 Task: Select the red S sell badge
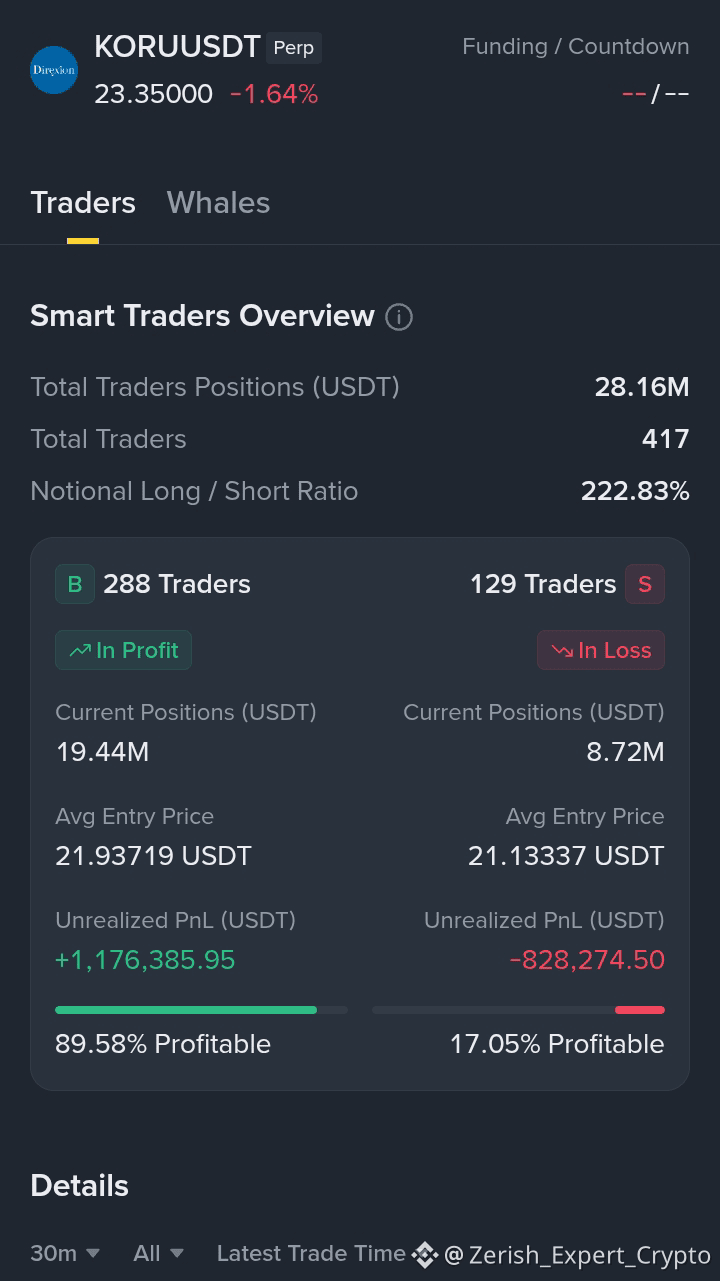click(x=645, y=584)
